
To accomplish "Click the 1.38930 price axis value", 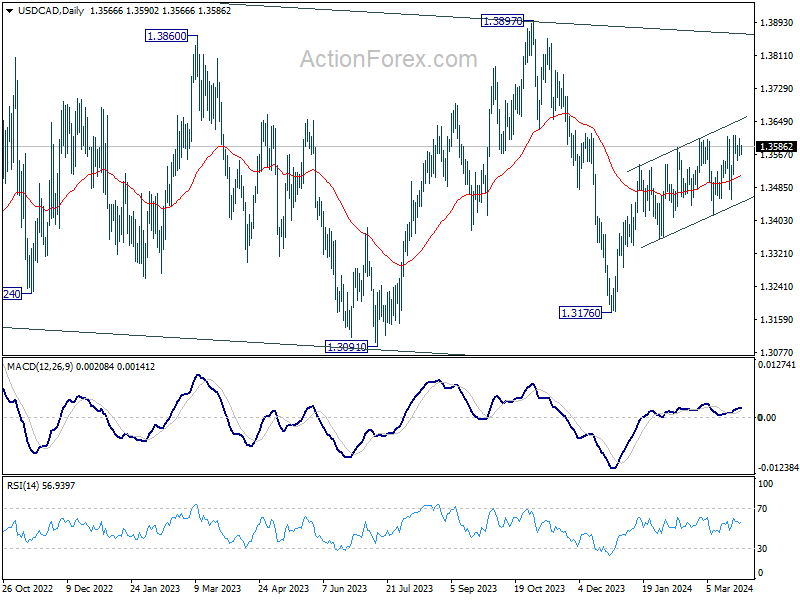I will [776, 22].
